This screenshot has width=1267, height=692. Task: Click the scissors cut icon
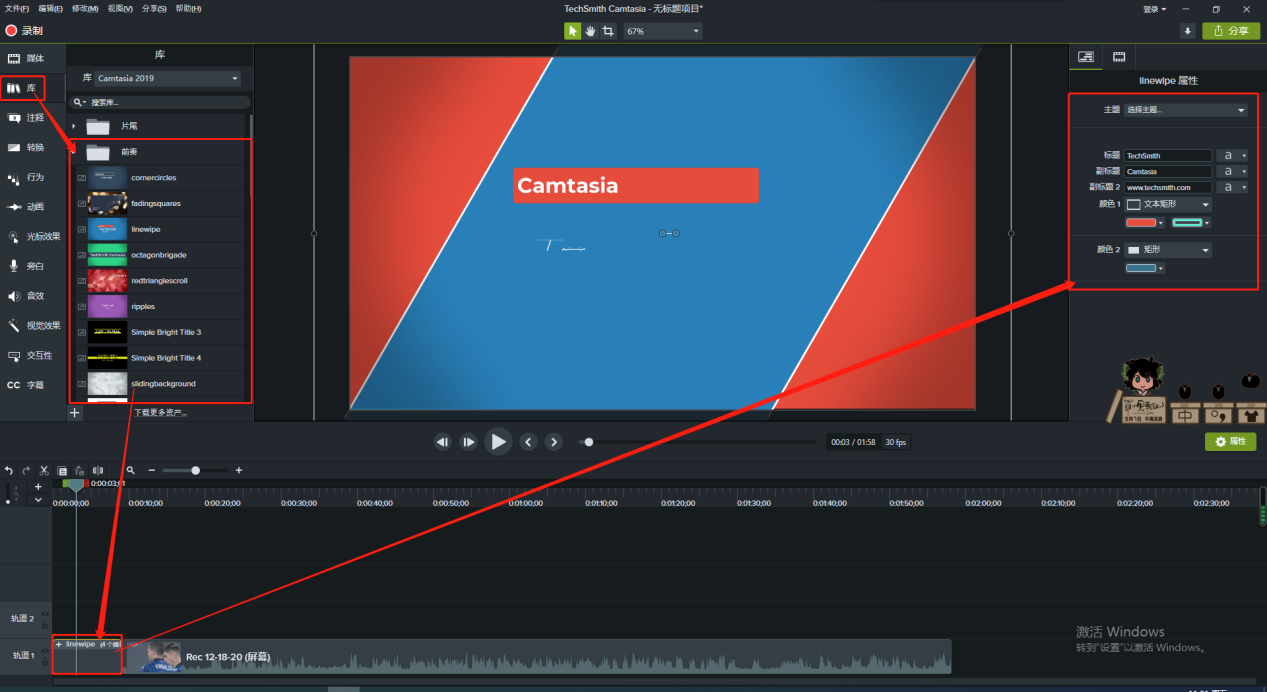44,470
